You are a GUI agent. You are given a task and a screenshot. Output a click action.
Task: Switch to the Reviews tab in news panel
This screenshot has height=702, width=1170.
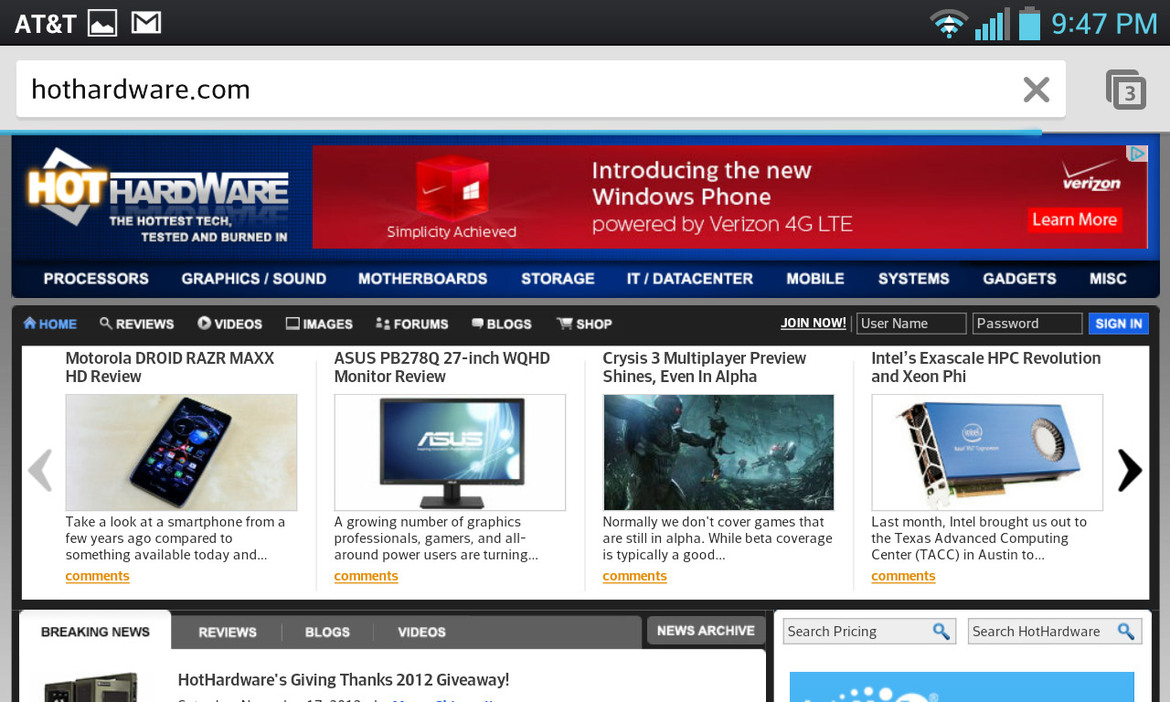227,632
